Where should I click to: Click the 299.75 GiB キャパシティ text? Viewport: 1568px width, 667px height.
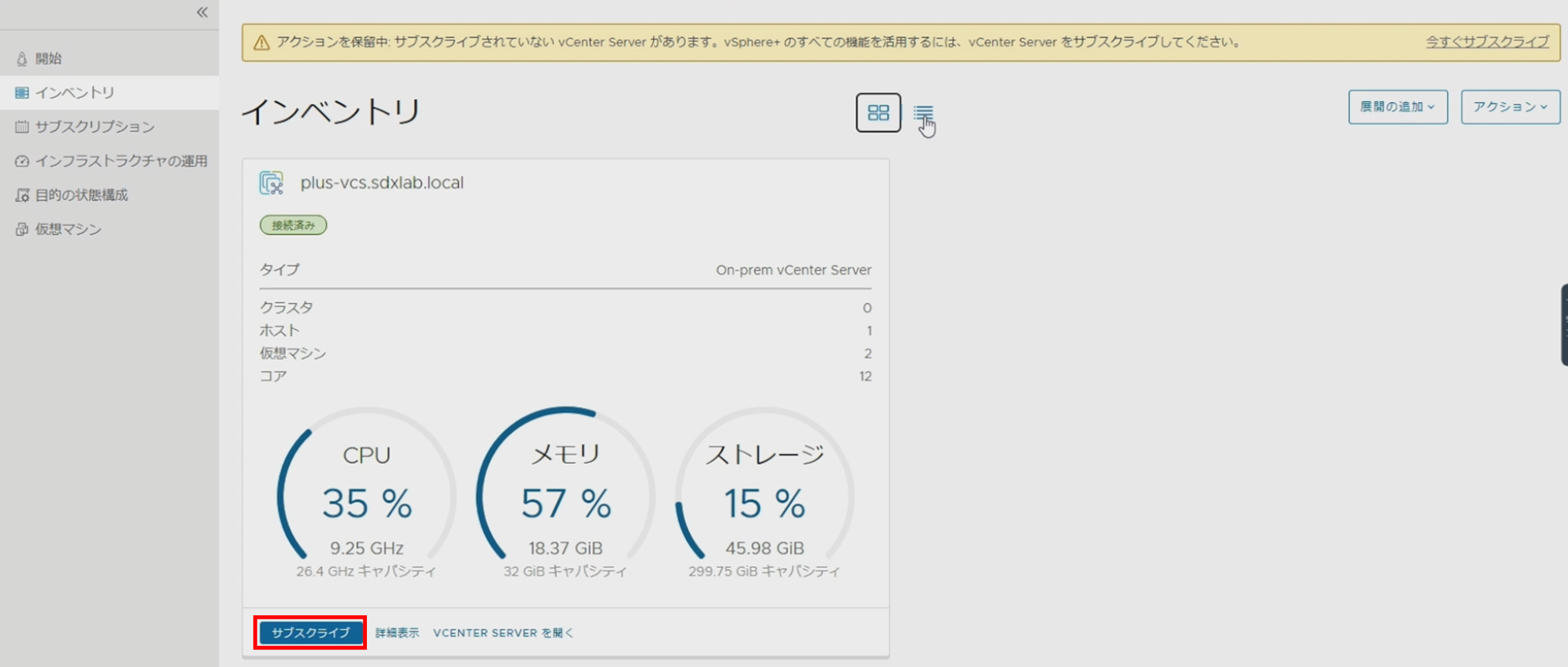pos(764,571)
